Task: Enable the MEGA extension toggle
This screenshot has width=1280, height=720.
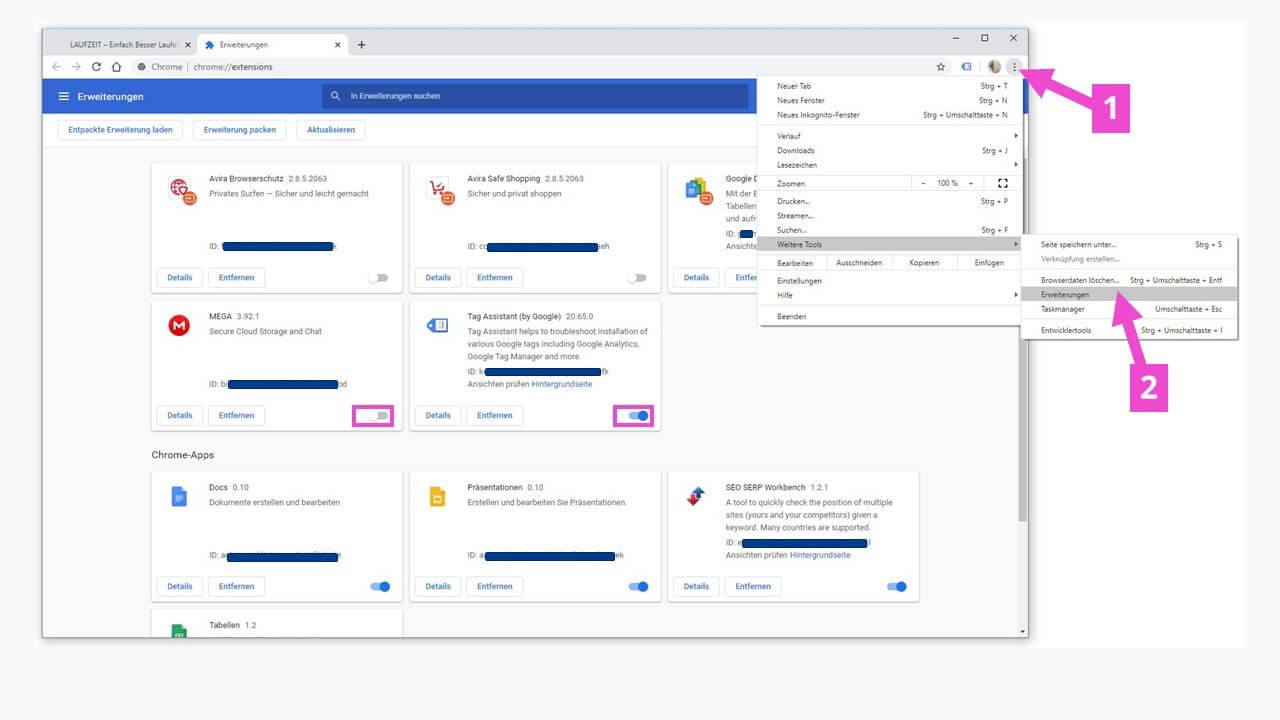Action: coord(378,415)
